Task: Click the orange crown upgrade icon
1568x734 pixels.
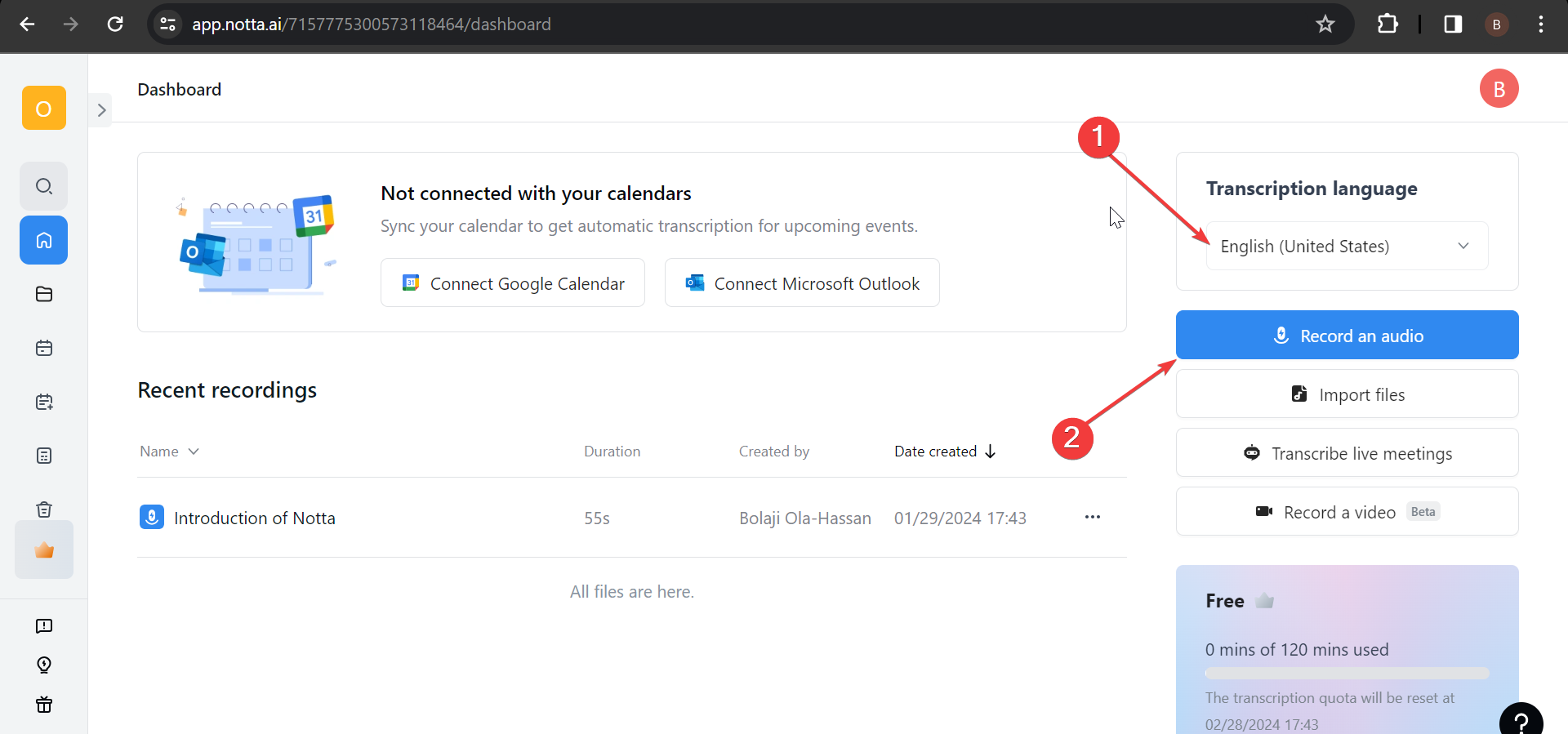Action: (44, 550)
